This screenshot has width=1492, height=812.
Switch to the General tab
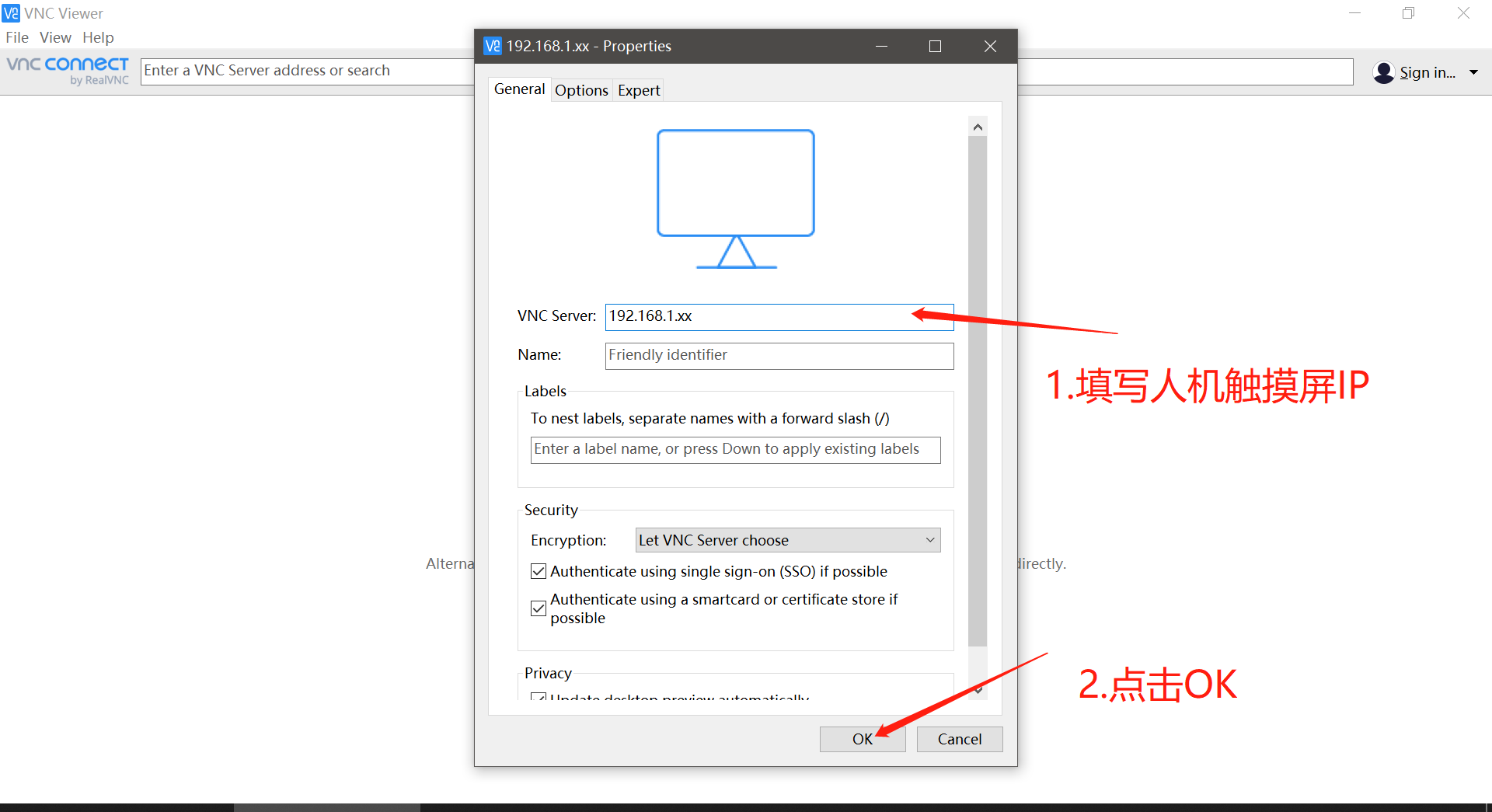[x=519, y=89]
